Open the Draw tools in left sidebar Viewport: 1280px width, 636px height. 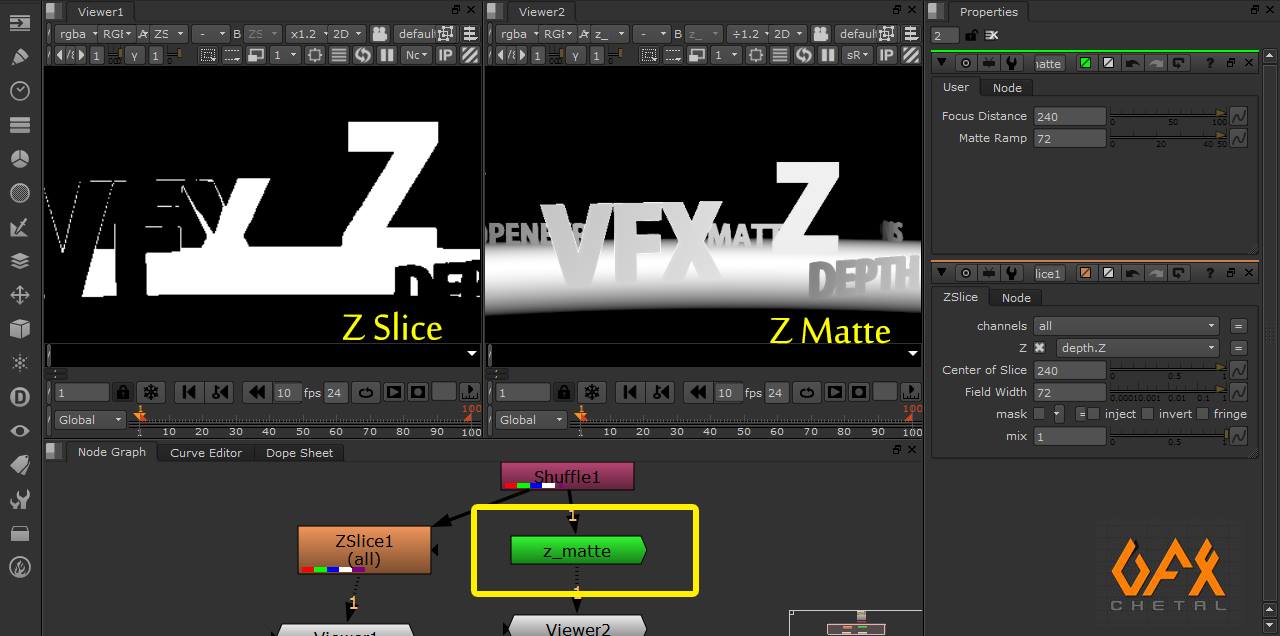click(x=19, y=56)
